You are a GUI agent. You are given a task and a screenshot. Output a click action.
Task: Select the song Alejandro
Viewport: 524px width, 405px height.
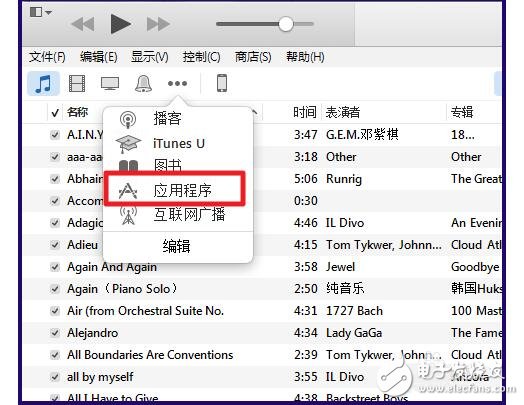tap(93, 333)
